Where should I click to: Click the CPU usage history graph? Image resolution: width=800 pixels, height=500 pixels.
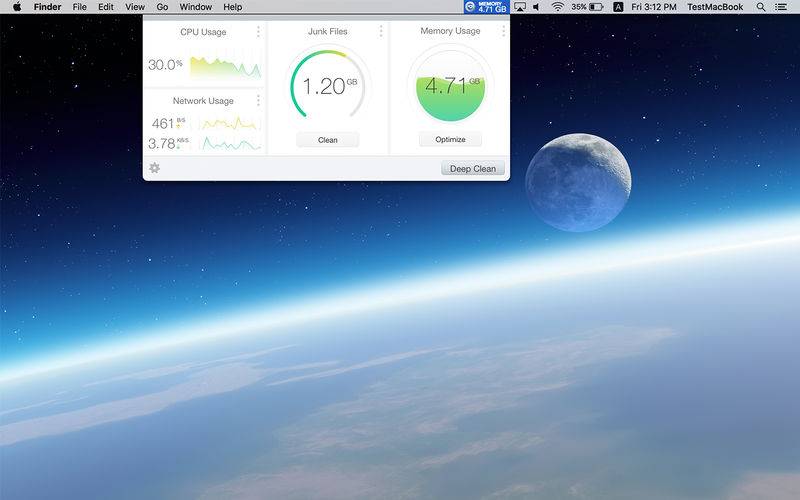coord(226,67)
